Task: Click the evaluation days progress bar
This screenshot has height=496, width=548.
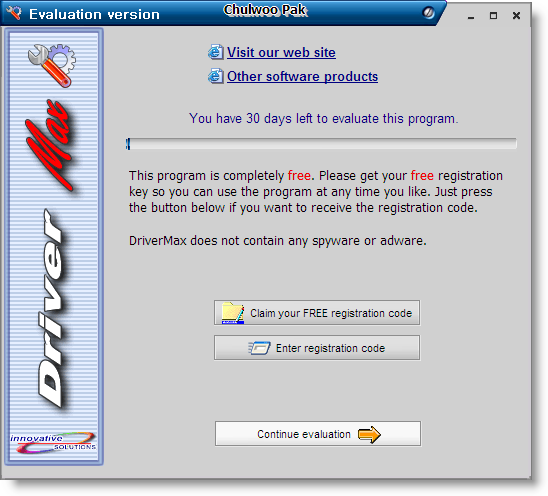Action: [x=321, y=144]
